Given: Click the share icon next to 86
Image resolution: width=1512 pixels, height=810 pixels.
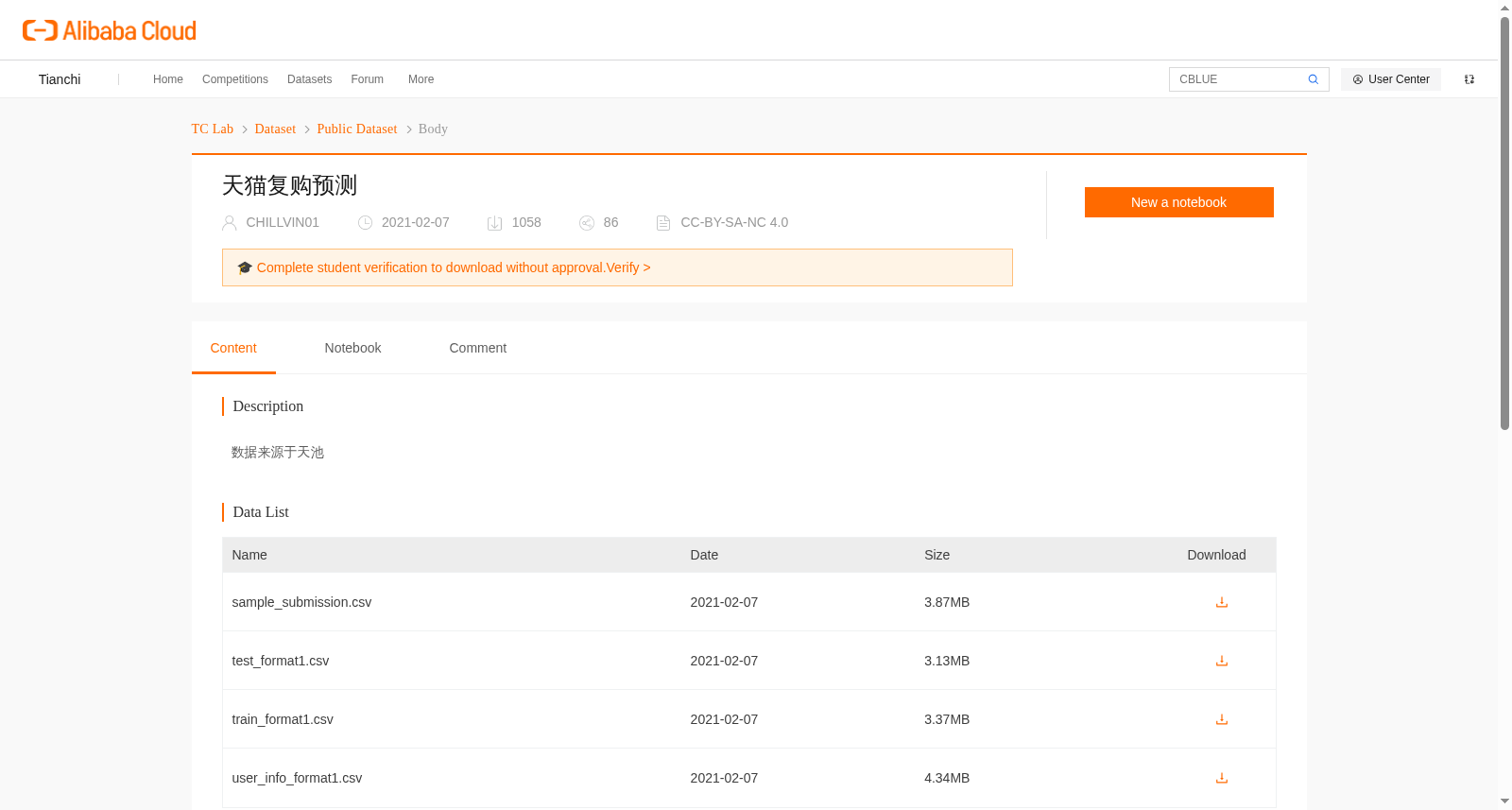Looking at the screenshot, I should [587, 223].
